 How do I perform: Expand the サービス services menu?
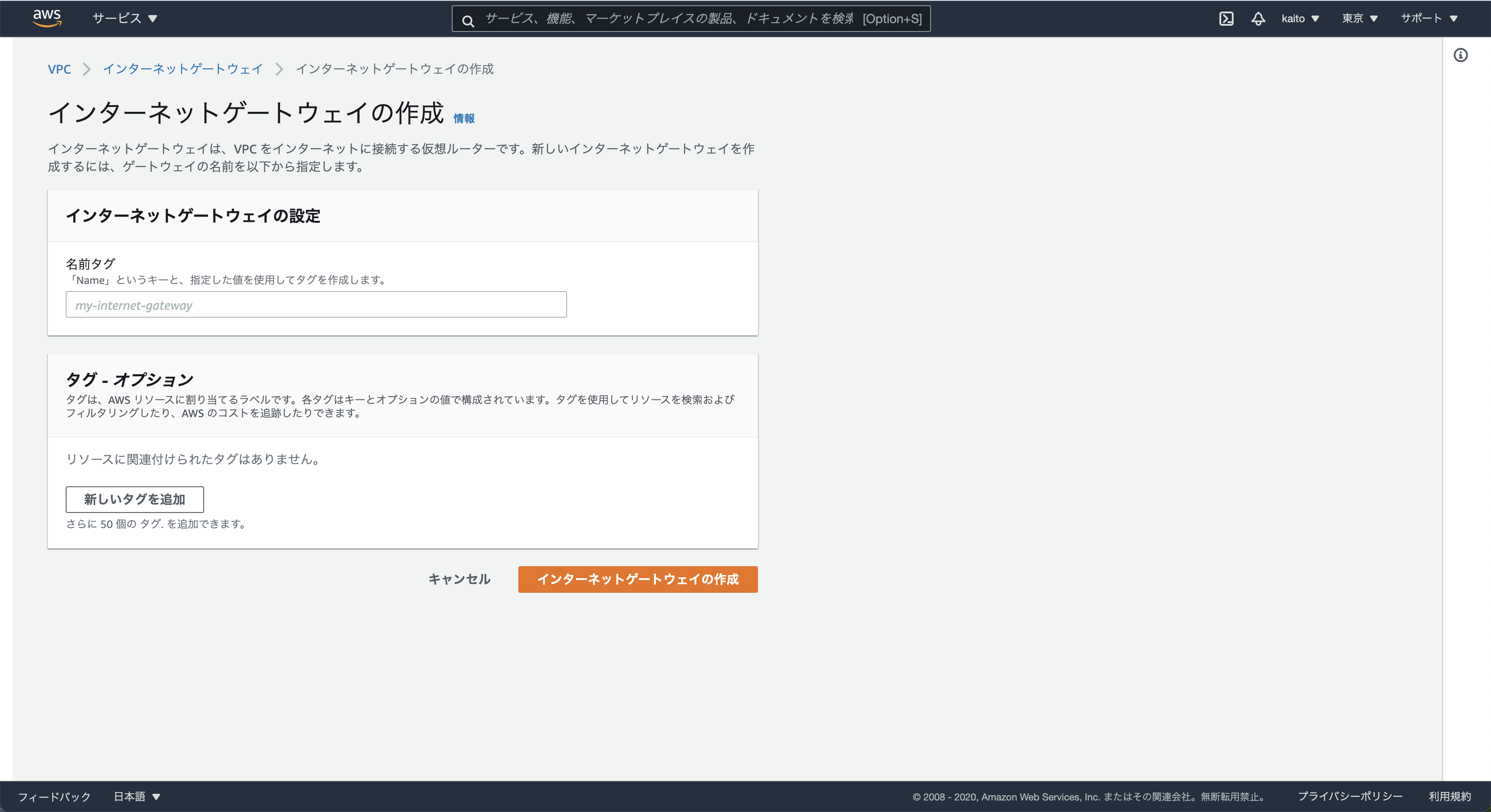(x=124, y=19)
